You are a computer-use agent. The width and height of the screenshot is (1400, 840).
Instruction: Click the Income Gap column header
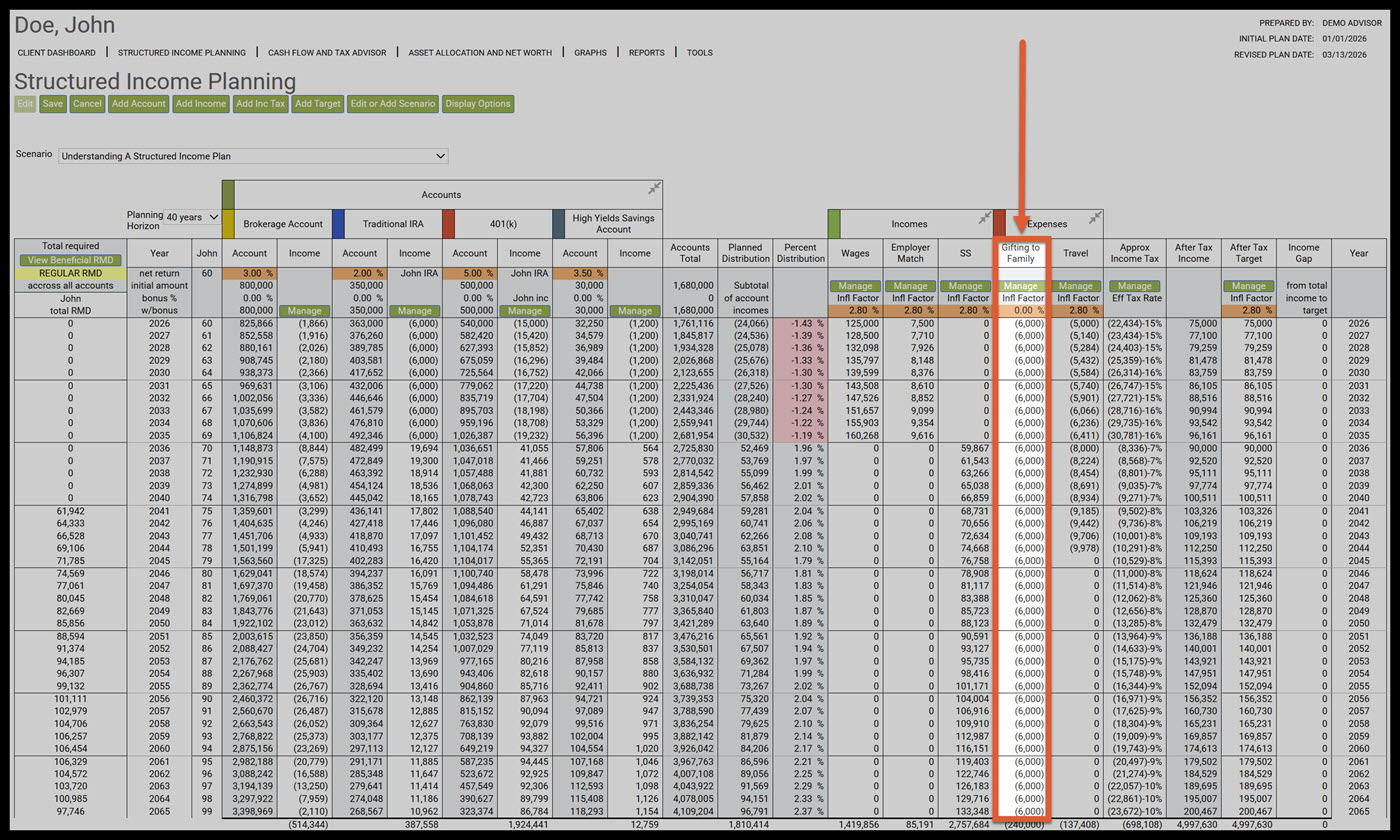click(1304, 253)
